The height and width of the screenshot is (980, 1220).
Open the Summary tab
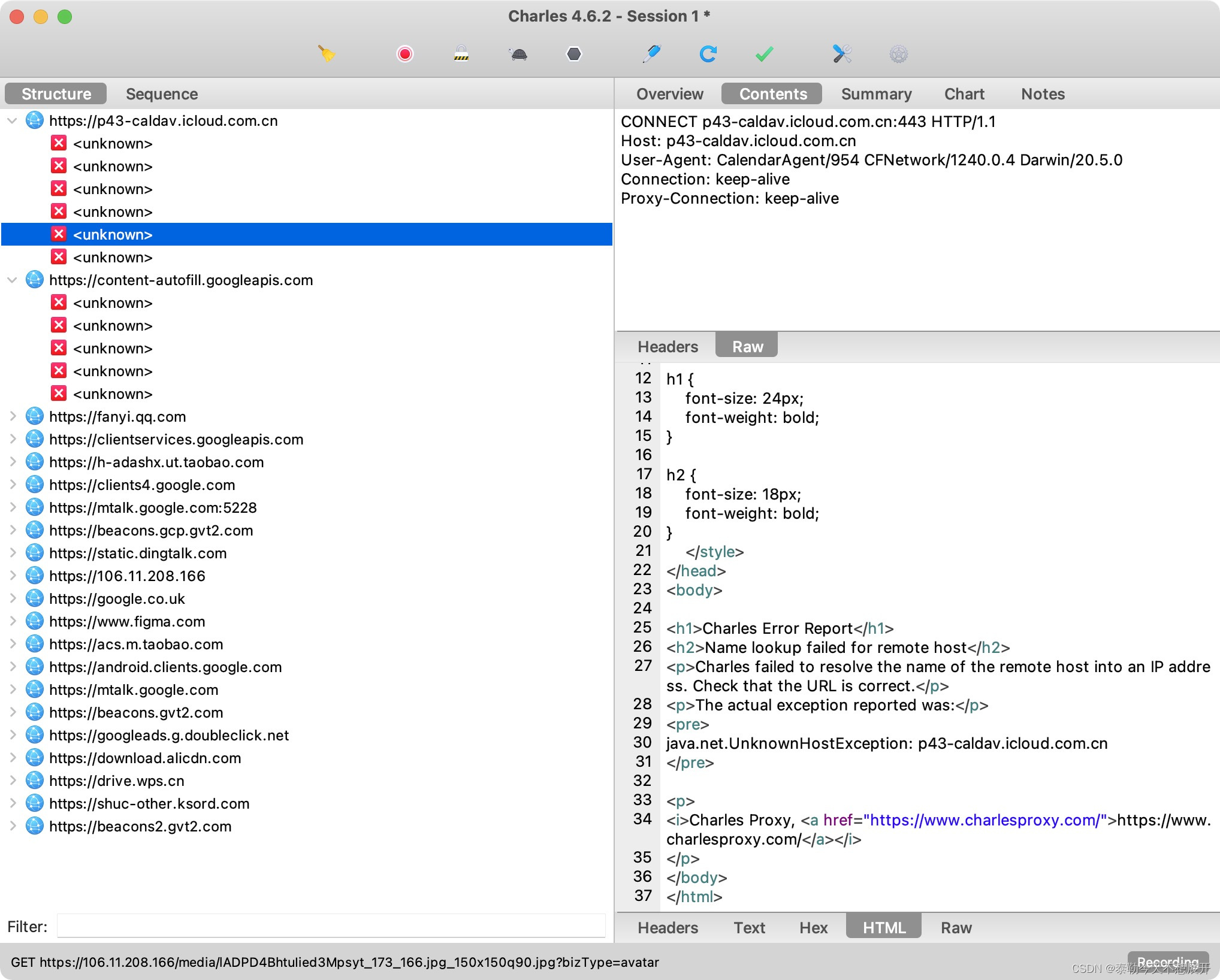(876, 94)
